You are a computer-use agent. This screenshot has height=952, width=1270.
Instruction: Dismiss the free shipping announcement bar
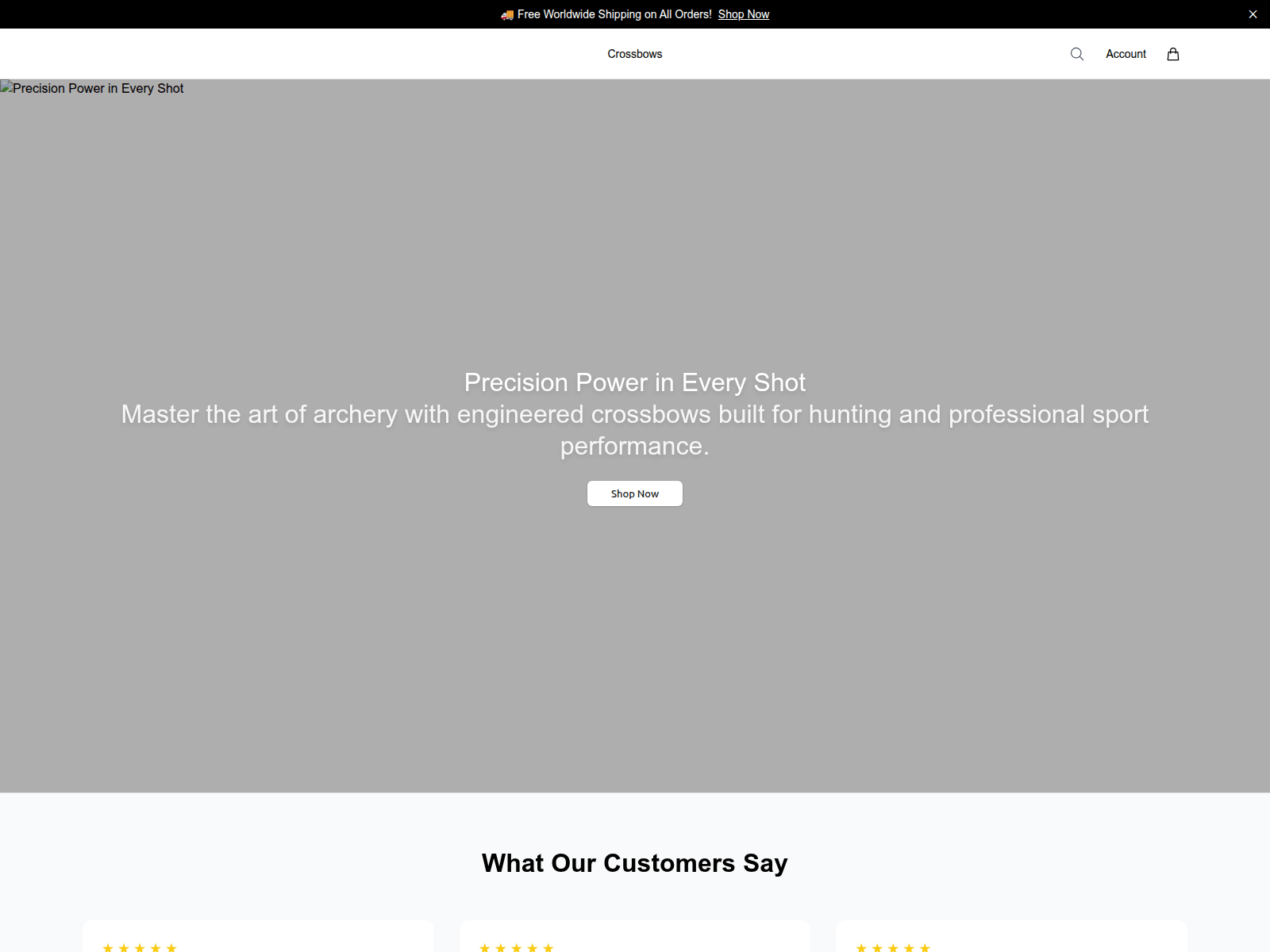(x=1253, y=14)
